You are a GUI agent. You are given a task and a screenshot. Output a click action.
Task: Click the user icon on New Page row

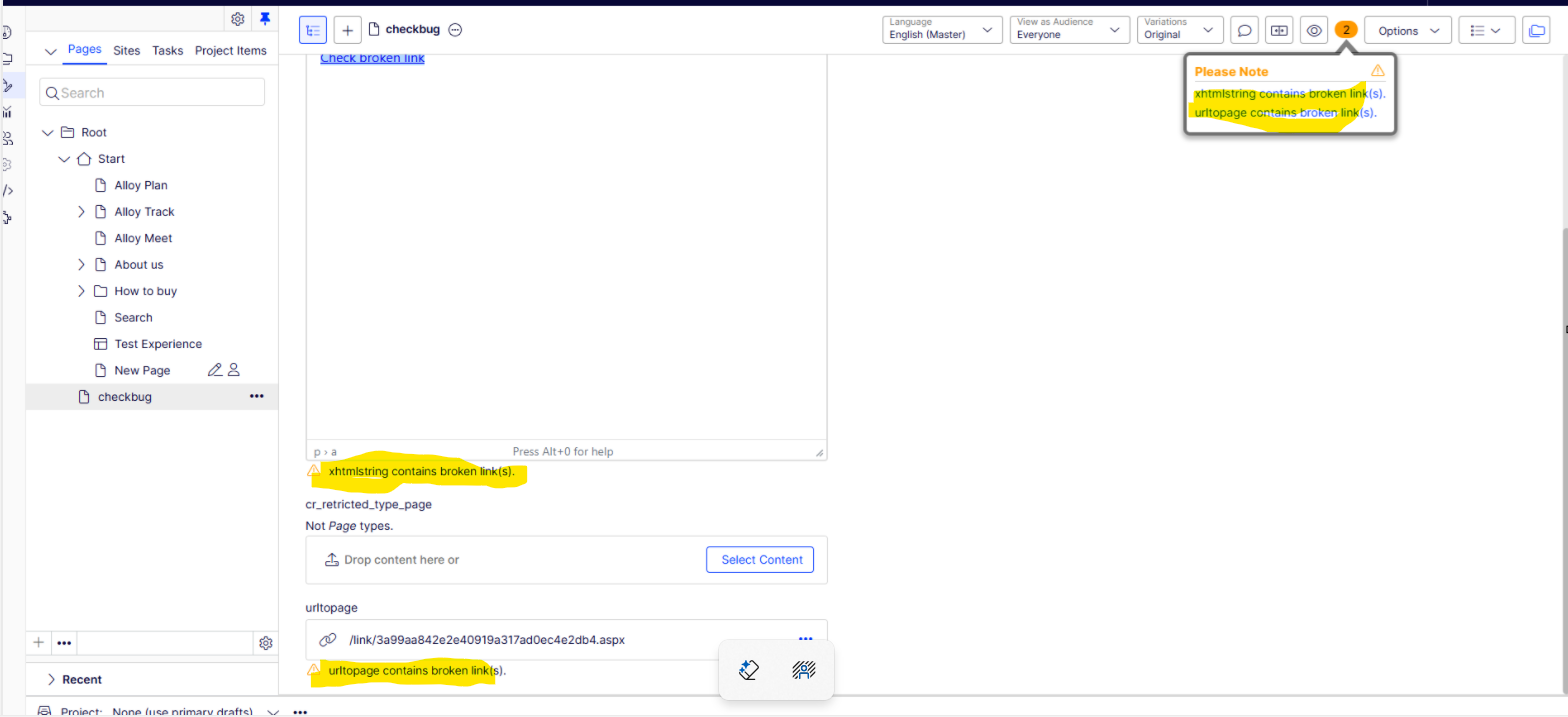click(x=234, y=370)
